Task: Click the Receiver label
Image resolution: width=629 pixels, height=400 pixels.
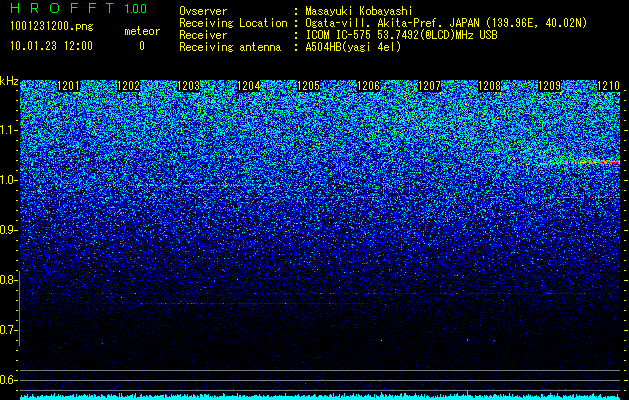Action: pos(203,35)
